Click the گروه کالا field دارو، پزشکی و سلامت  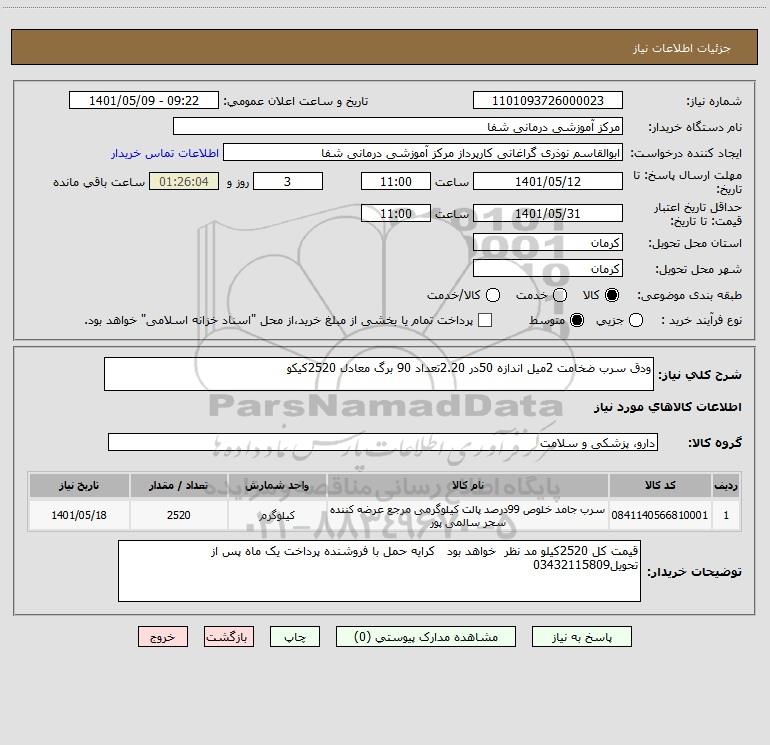click(383, 442)
